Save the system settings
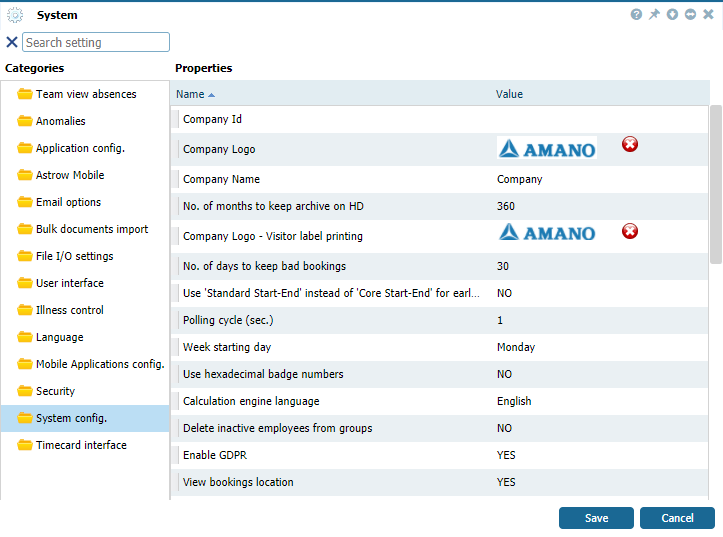This screenshot has width=723, height=537. point(596,518)
